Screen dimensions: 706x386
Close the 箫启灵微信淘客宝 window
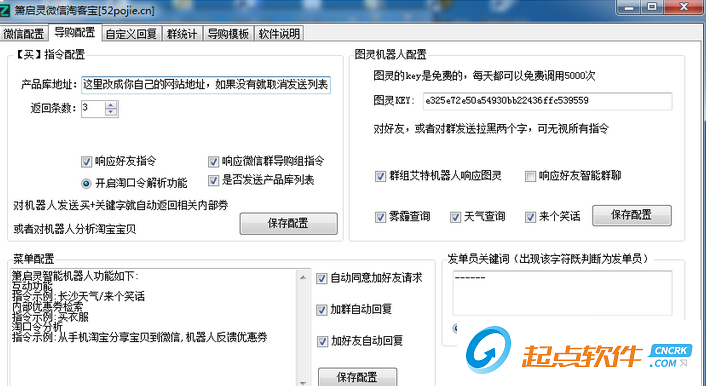pos(683,8)
